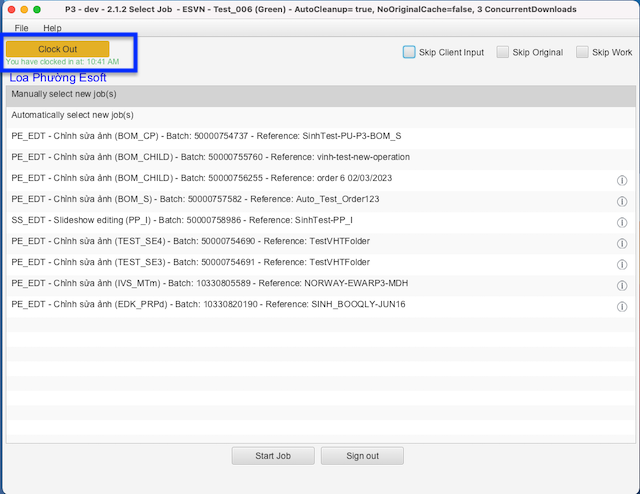Viewport: 640px width, 494px height.
Task: Toggle Skip Original checkbox
Action: 502,52
